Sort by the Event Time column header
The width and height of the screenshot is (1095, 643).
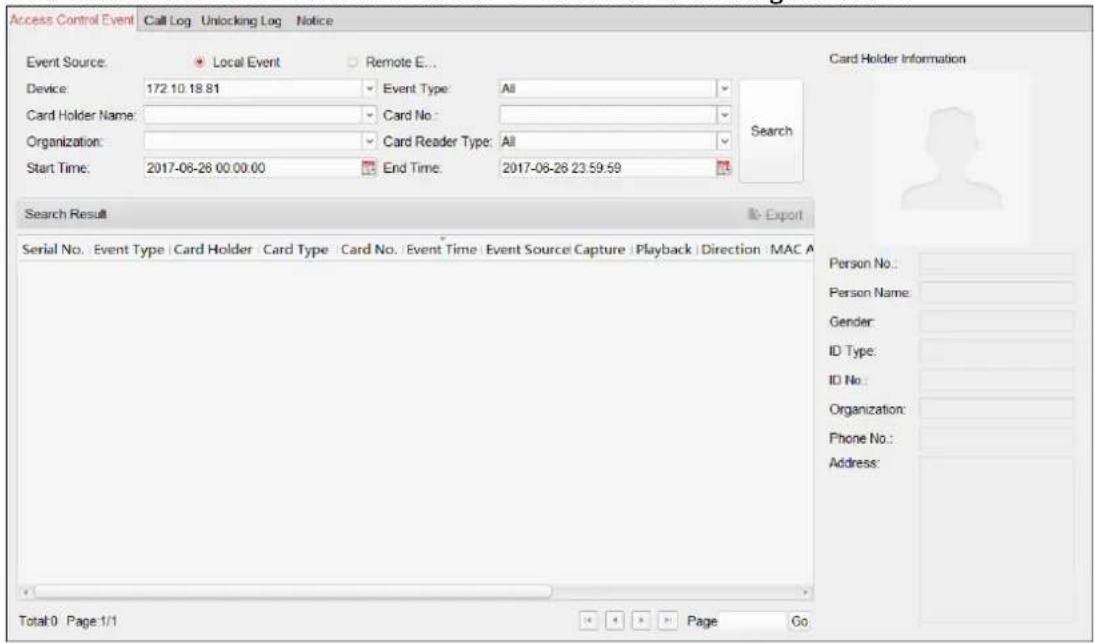point(441,250)
